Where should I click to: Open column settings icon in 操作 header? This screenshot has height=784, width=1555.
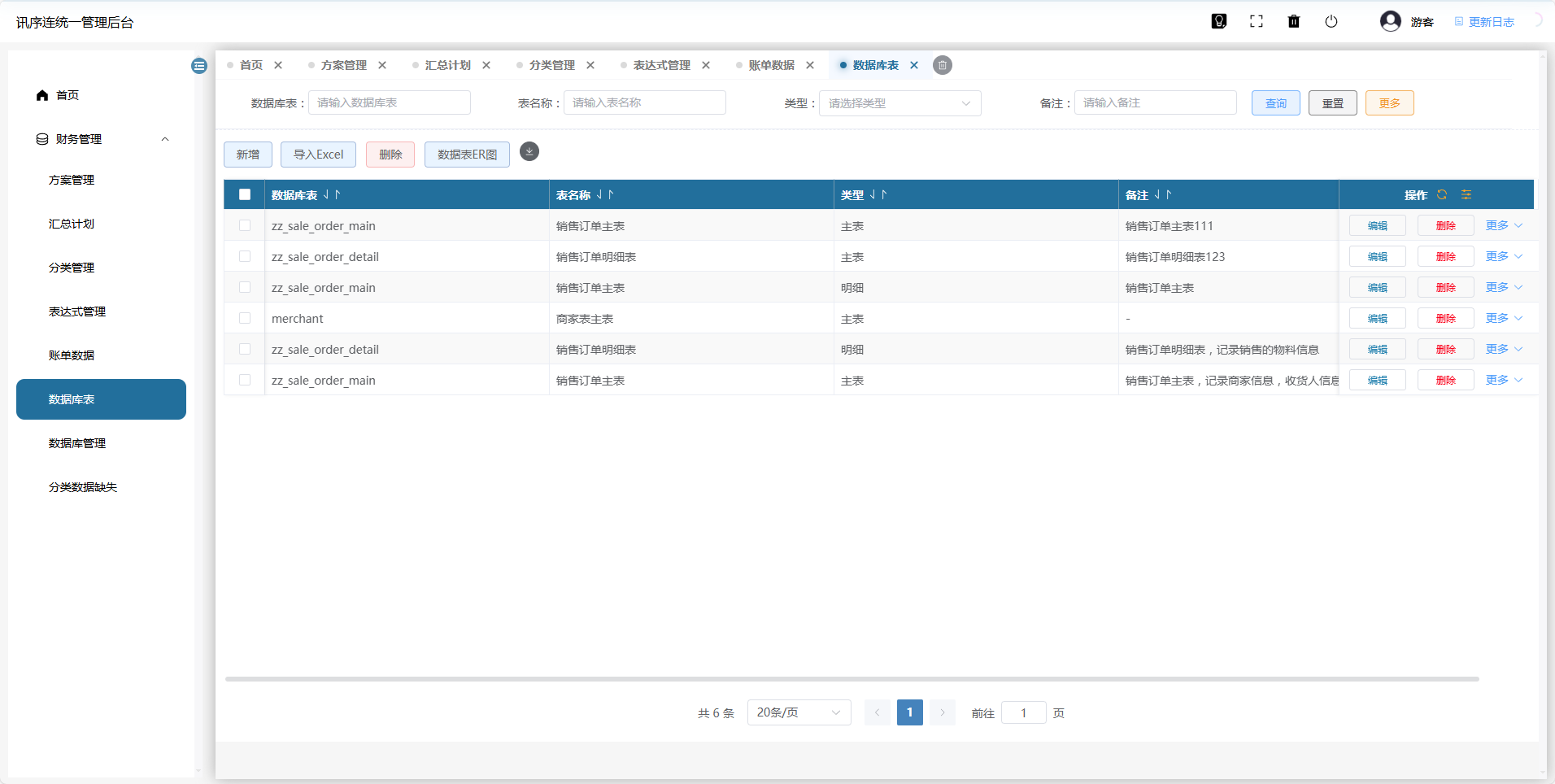[x=1466, y=194]
